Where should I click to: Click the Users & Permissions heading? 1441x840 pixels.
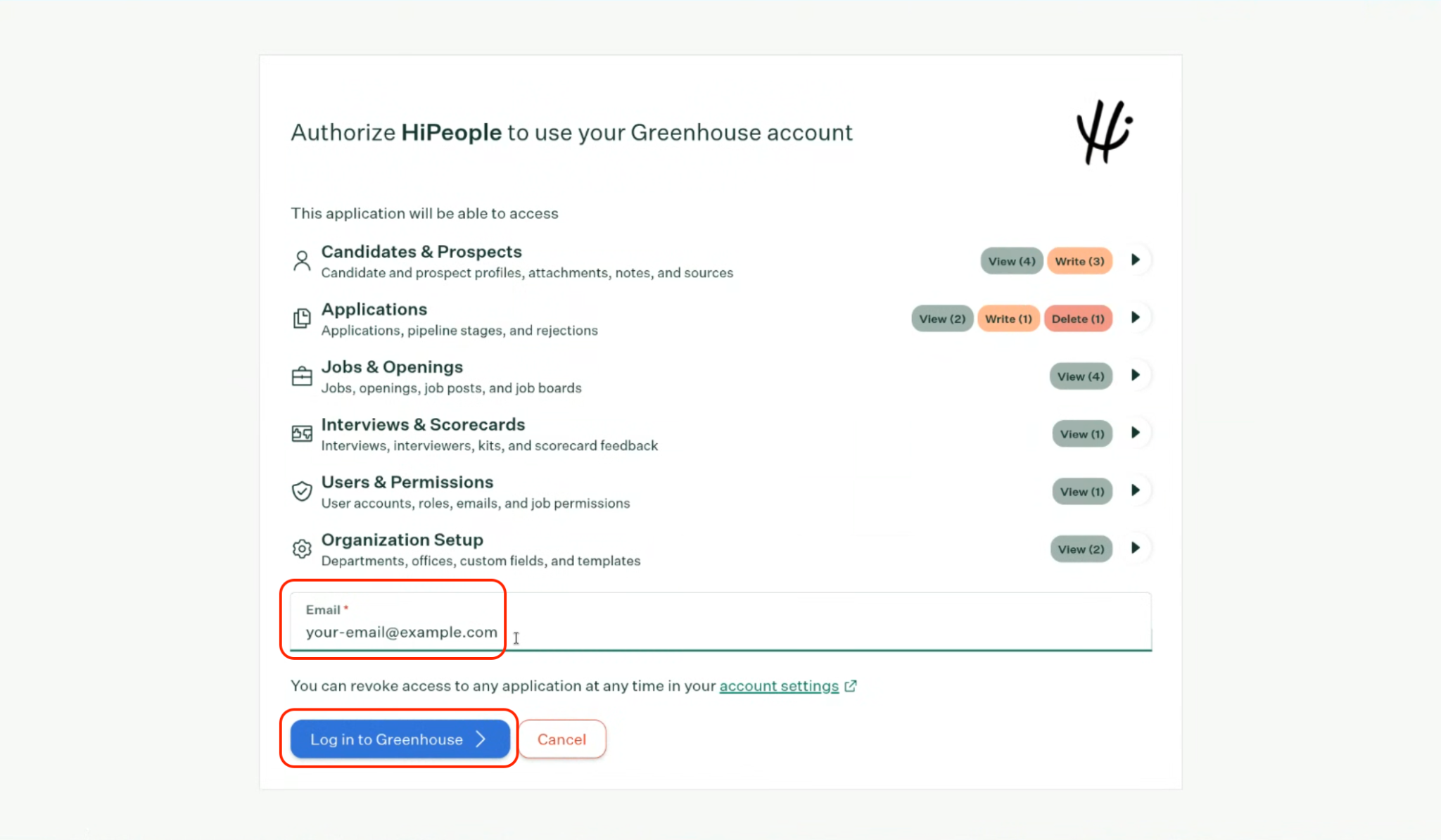click(x=407, y=483)
